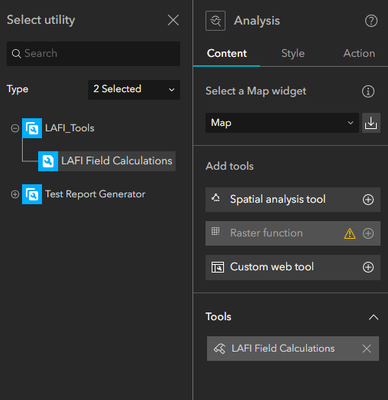Click the Raster function grid icon
The height and width of the screenshot is (400, 388).
[215, 231]
